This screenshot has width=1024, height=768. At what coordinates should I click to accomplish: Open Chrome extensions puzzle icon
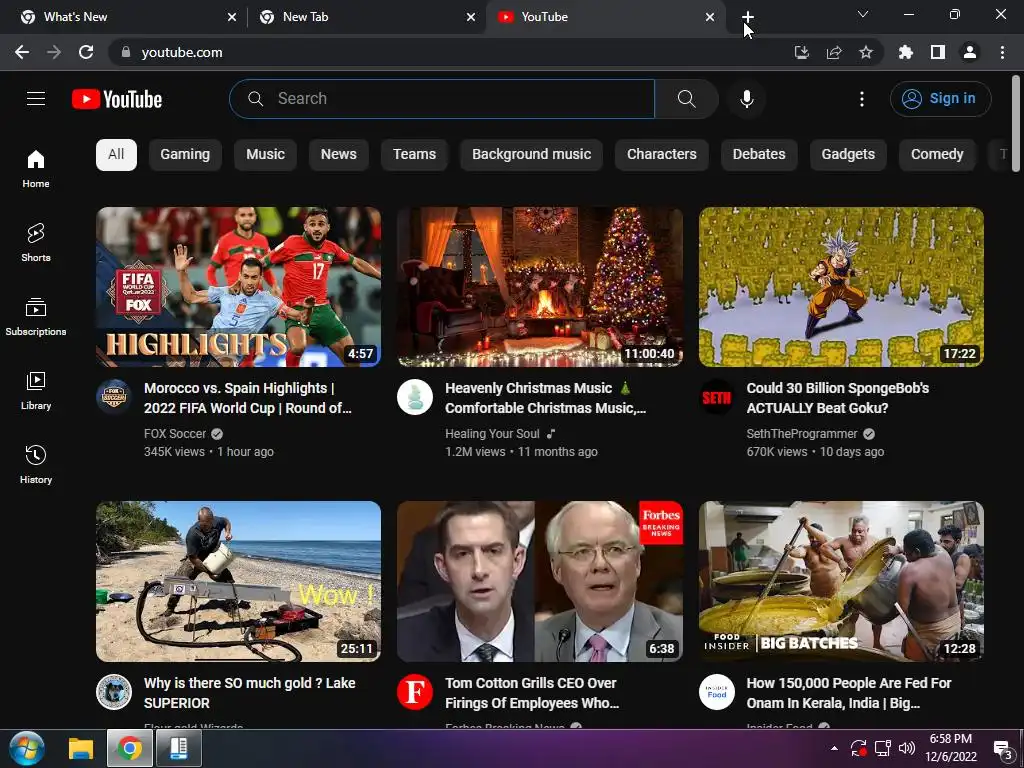[x=906, y=52]
